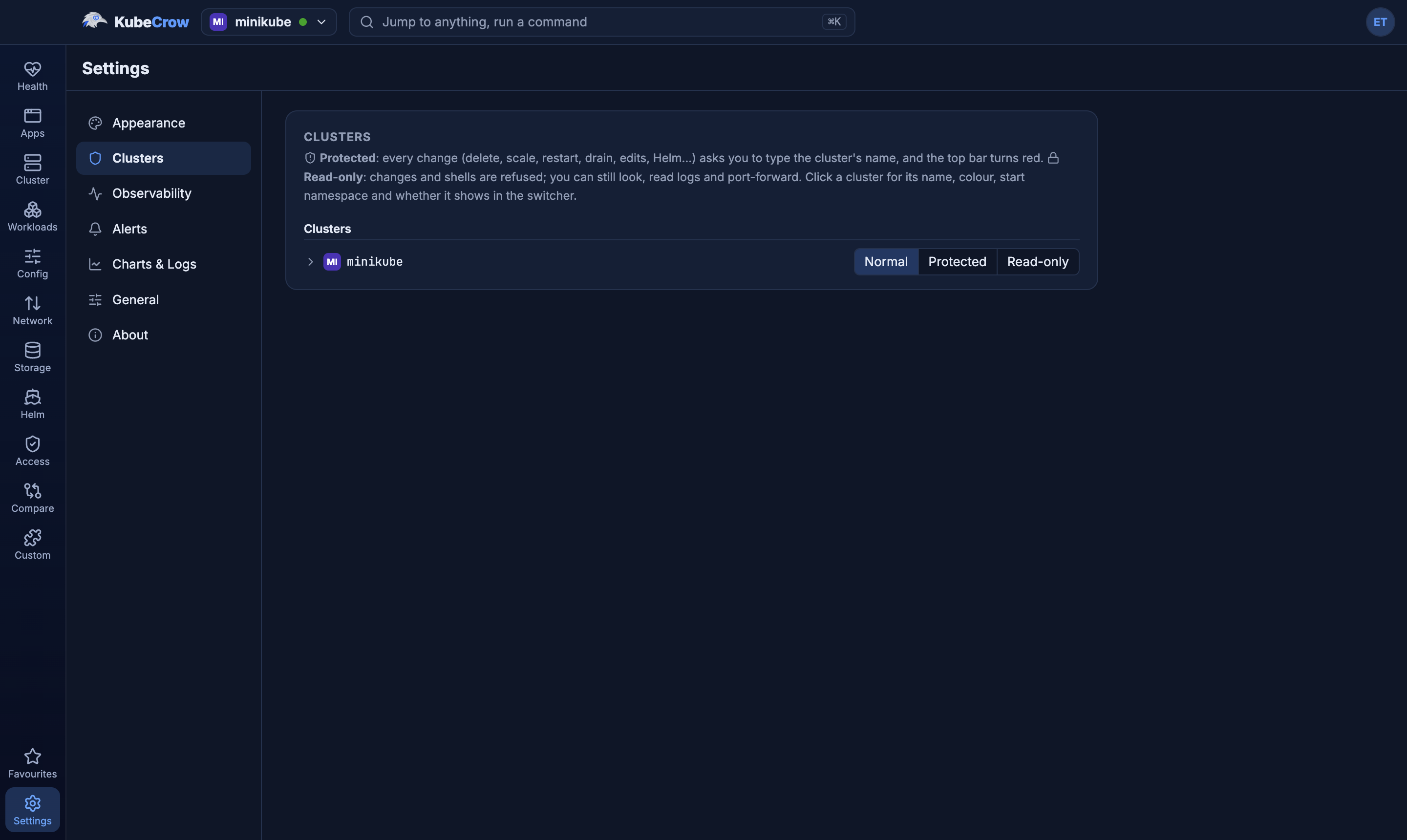The width and height of the screenshot is (1407, 840).
Task: Select Appearance settings tab
Action: [x=163, y=123]
